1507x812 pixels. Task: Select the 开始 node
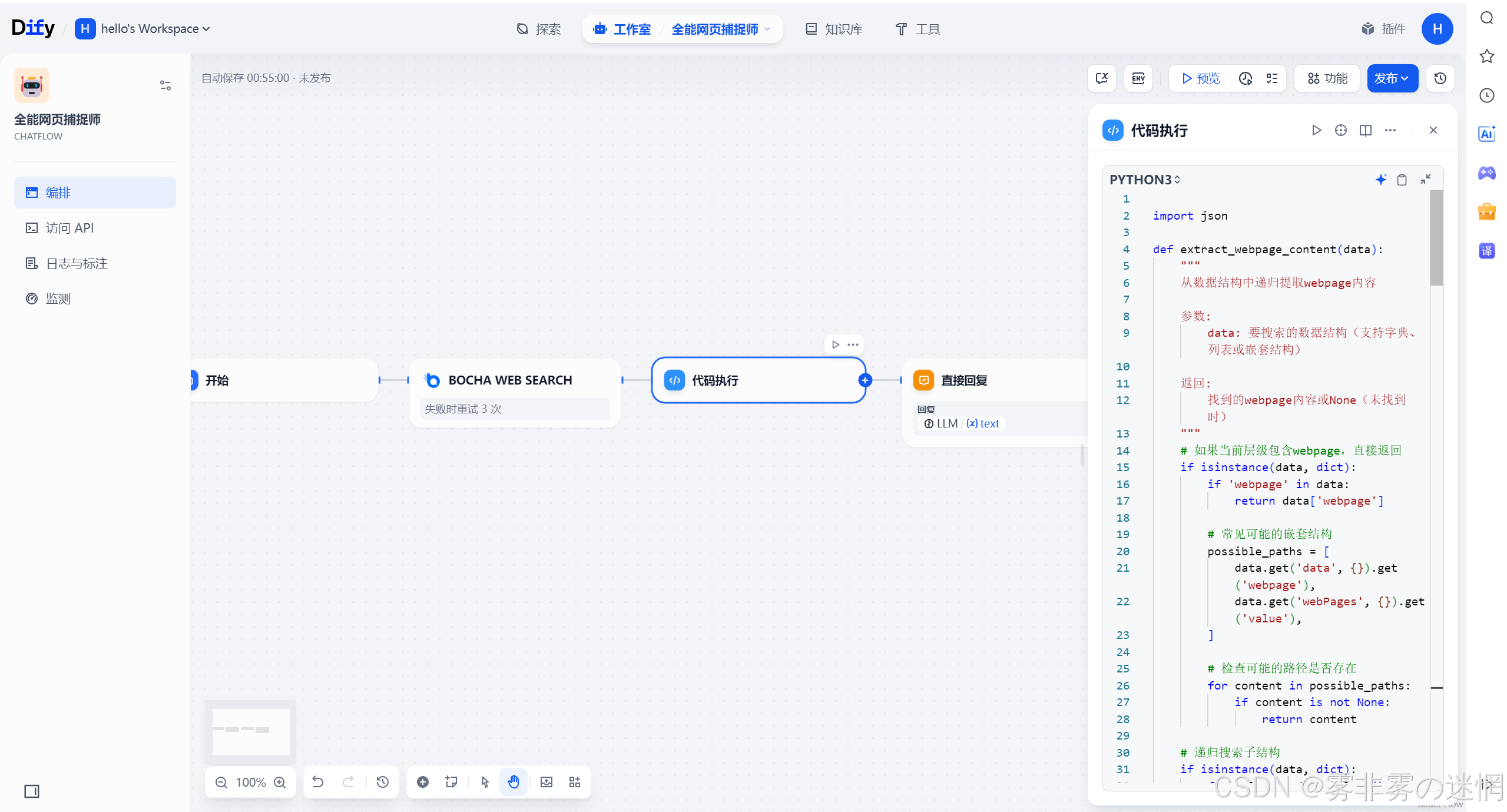click(284, 380)
